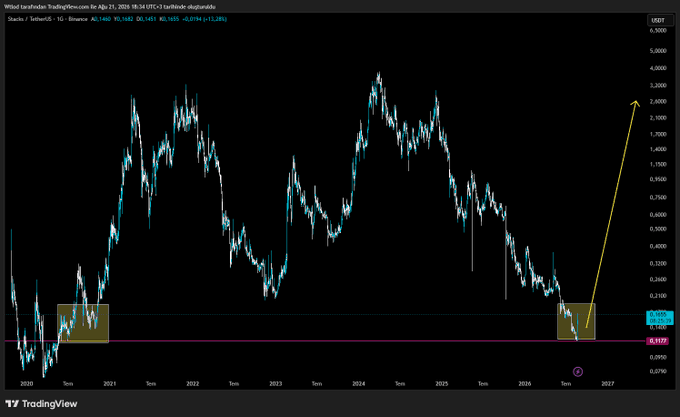Click the 2,1000 price axis label
The image size is (680, 417).
pos(658,118)
